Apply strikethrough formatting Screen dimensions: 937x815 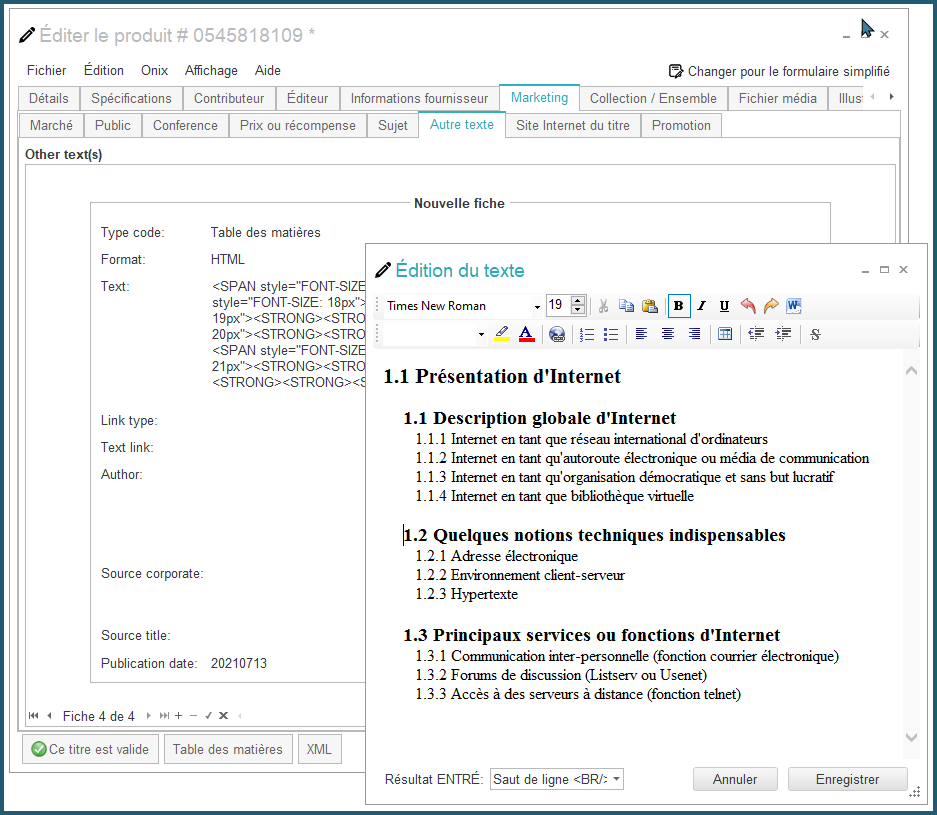(x=815, y=334)
